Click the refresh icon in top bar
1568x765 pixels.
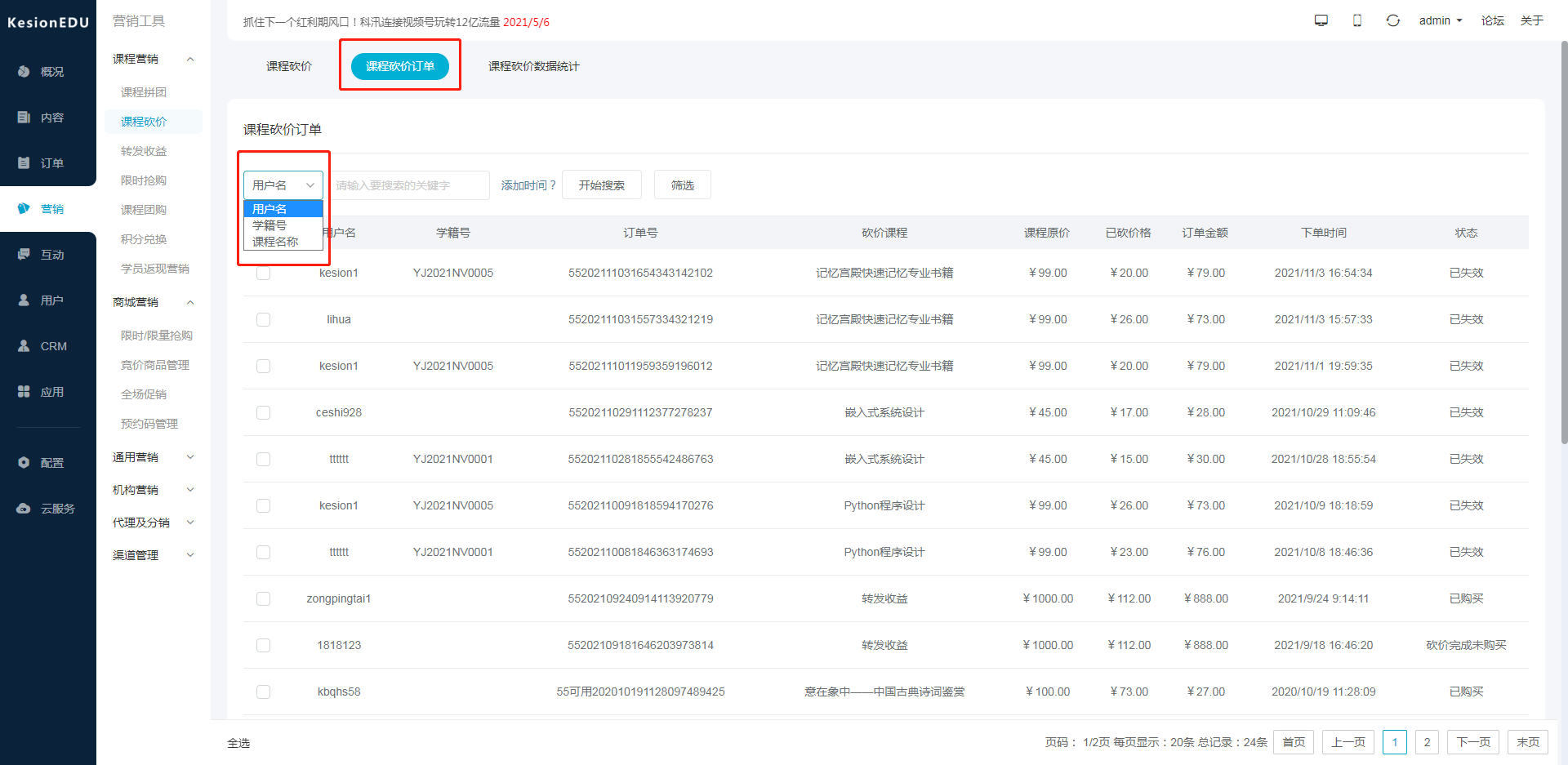[1393, 20]
